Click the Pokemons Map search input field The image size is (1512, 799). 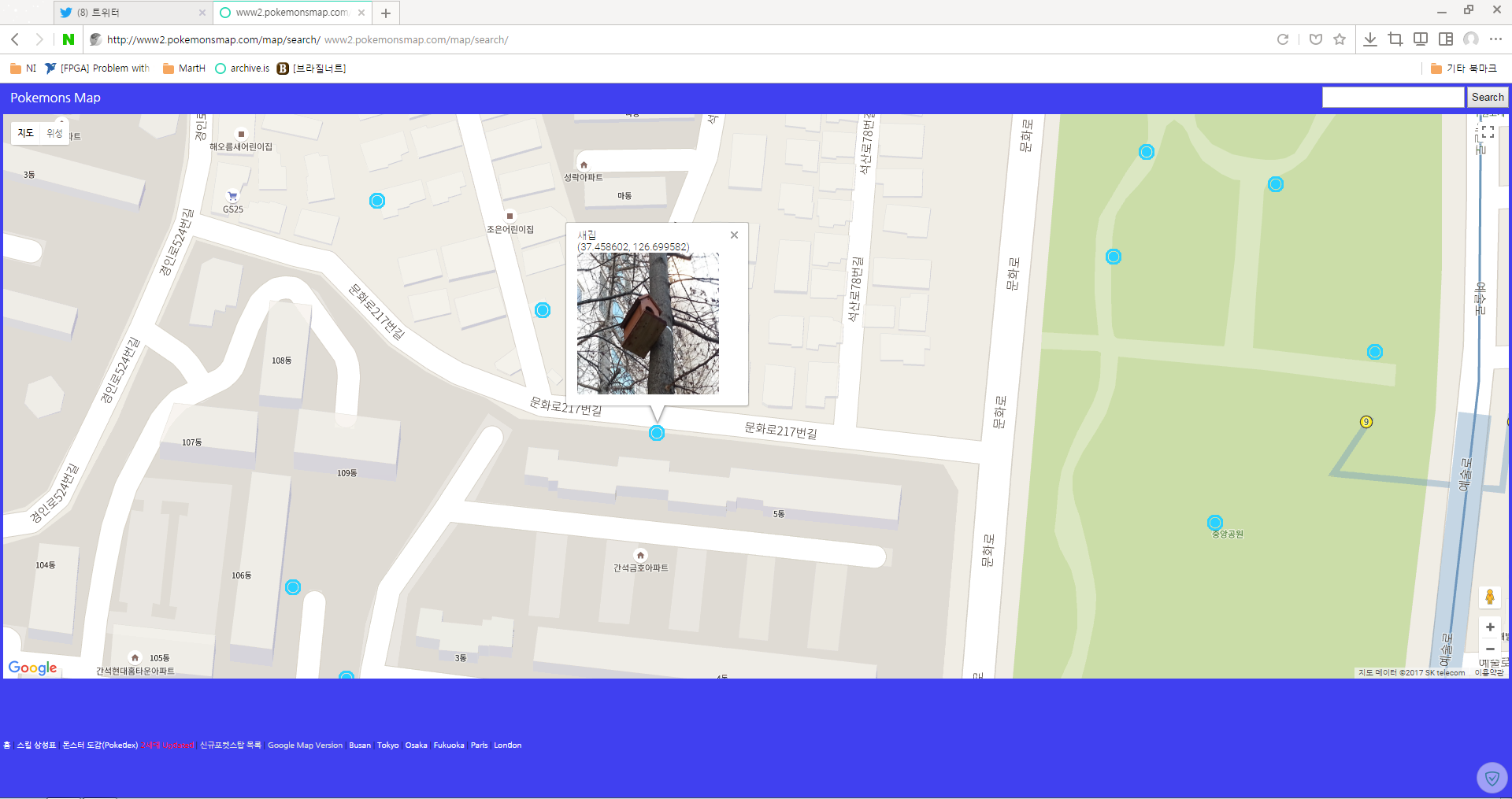tap(1392, 98)
